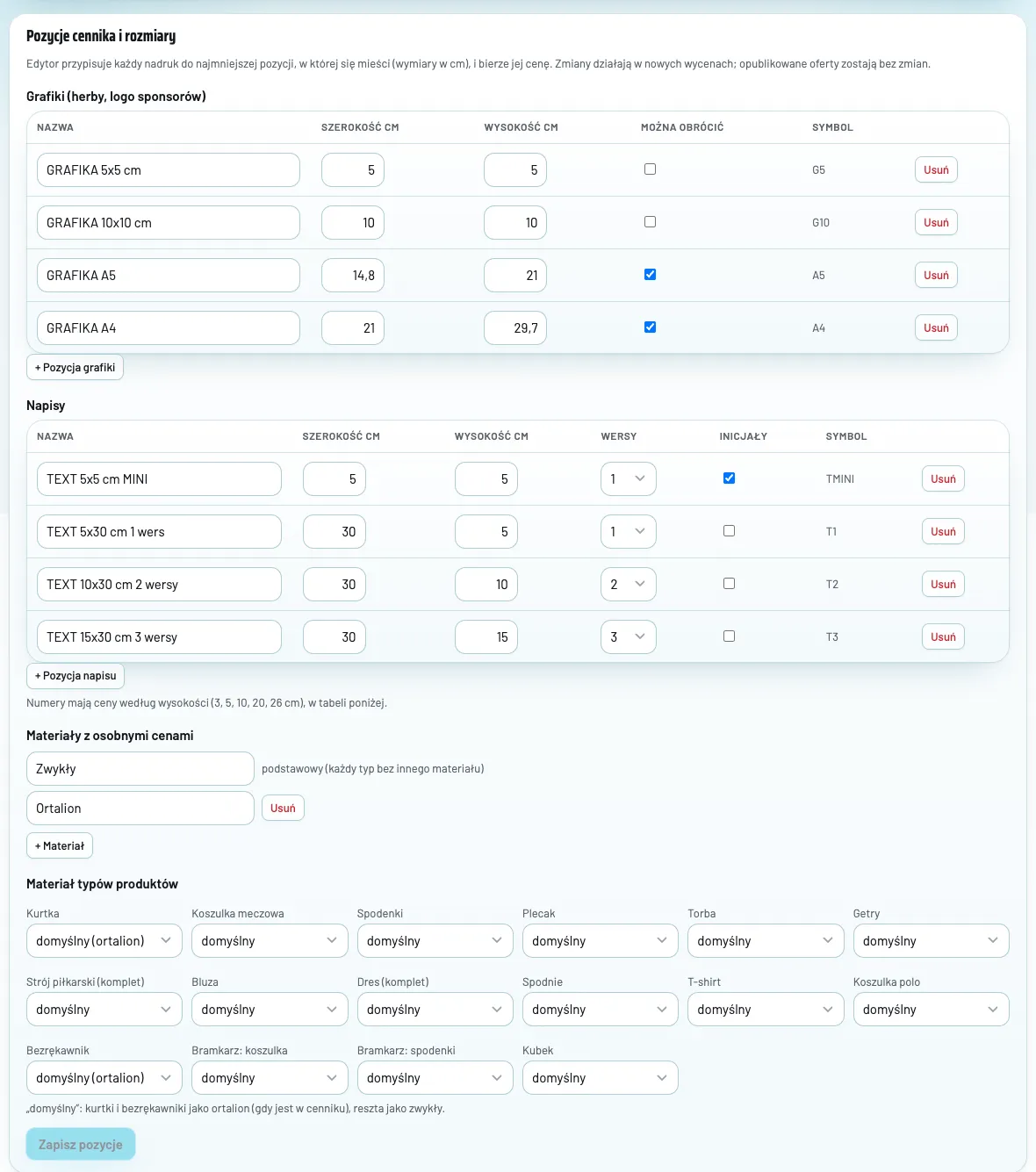
Task: Open the Kurtka material dropdown
Action: pos(104,941)
